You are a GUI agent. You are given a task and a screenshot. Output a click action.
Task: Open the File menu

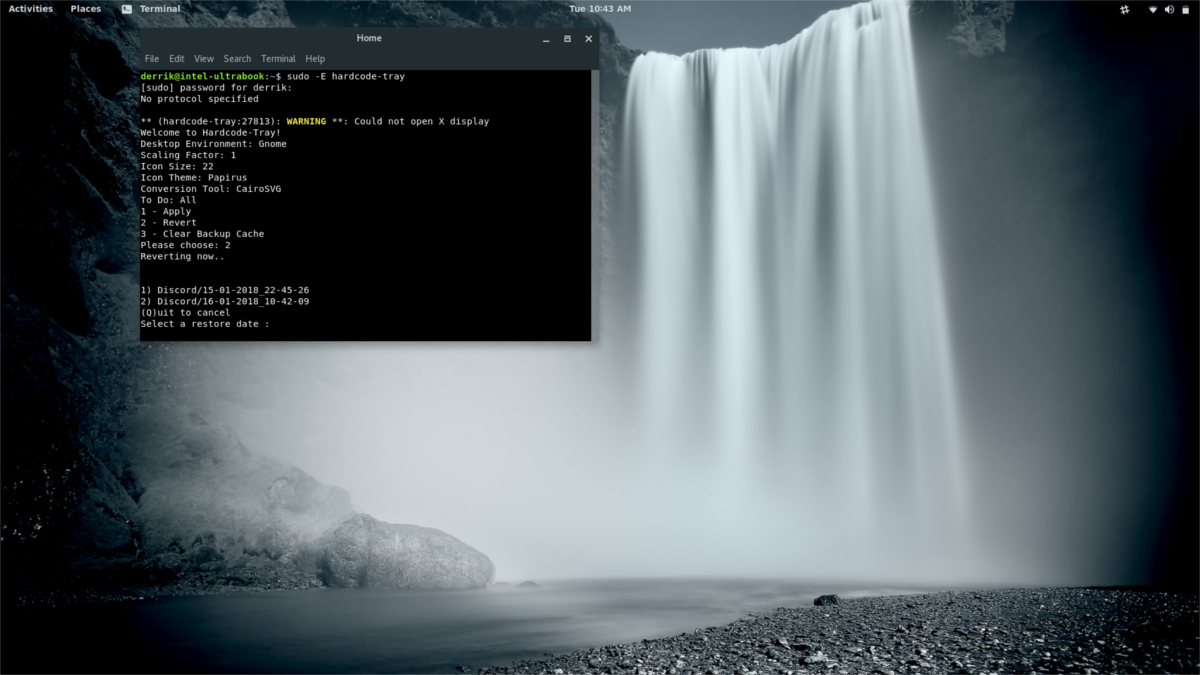[152, 59]
